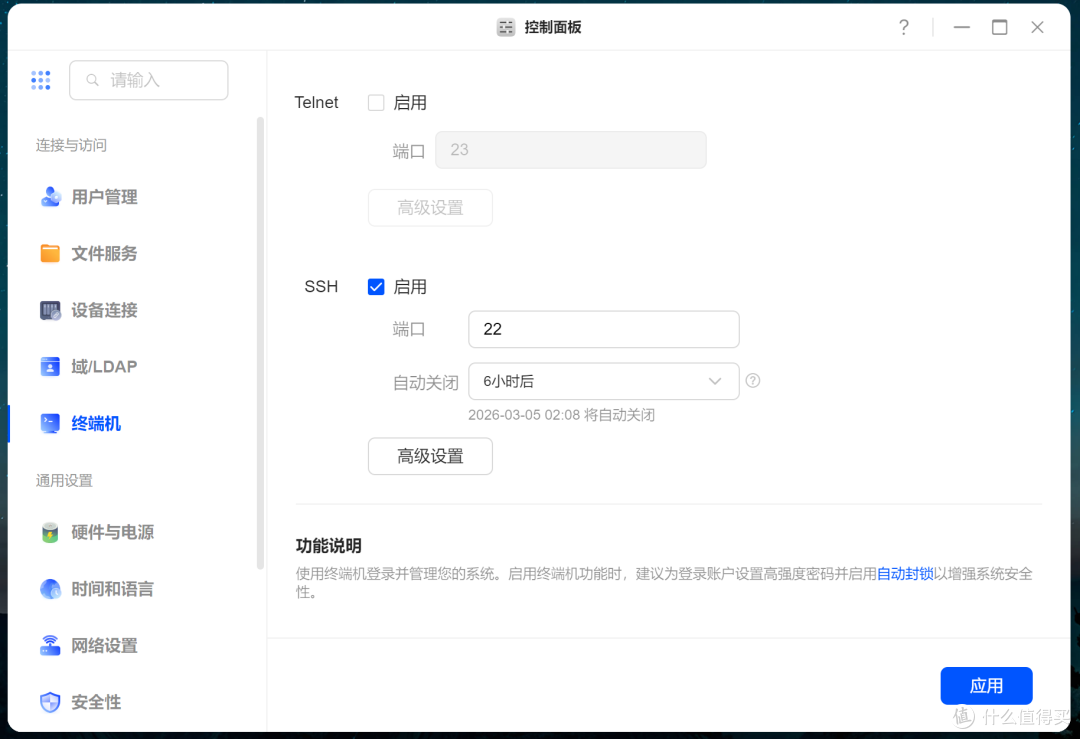Click the search box 请输入
The width and height of the screenshot is (1080, 739).
[x=149, y=80]
